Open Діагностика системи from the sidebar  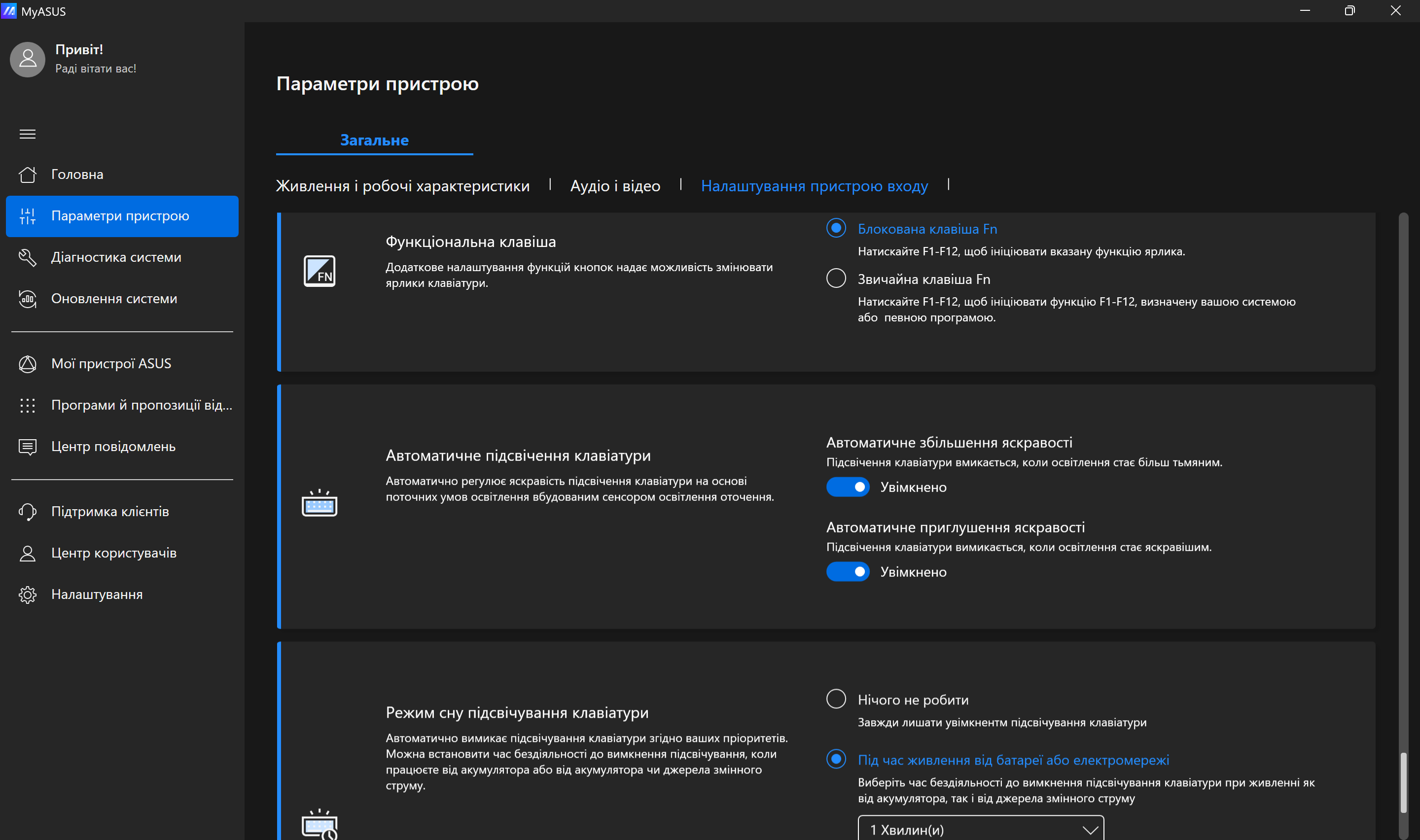(115, 257)
